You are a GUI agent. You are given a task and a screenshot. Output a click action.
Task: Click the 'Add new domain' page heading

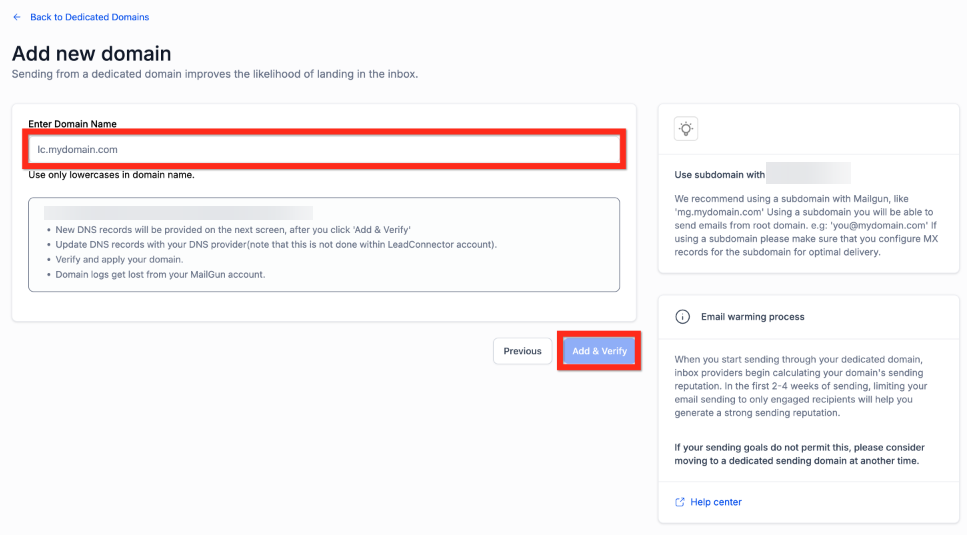click(x=91, y=53)
